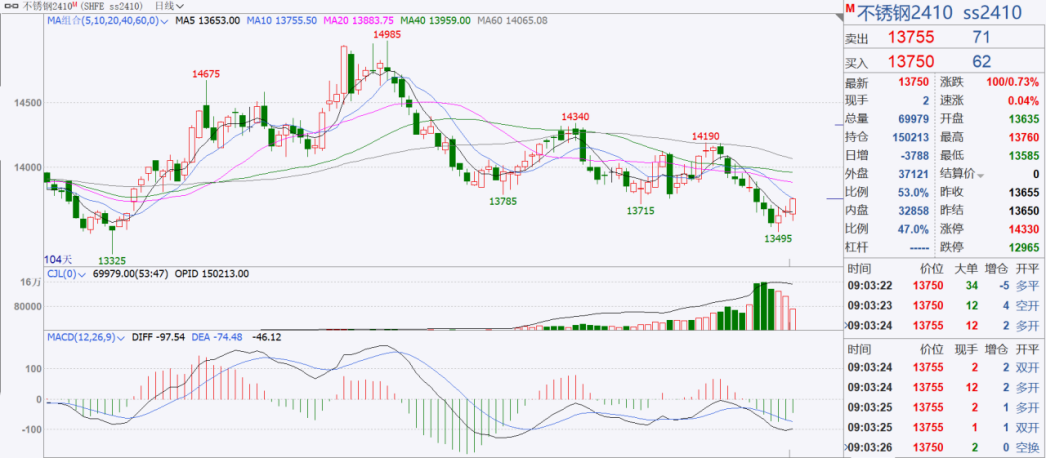Click the ss2410 contract code
Image resolution: width=1046 pixels, height=459 pixels.
click(x=993, y=13)
